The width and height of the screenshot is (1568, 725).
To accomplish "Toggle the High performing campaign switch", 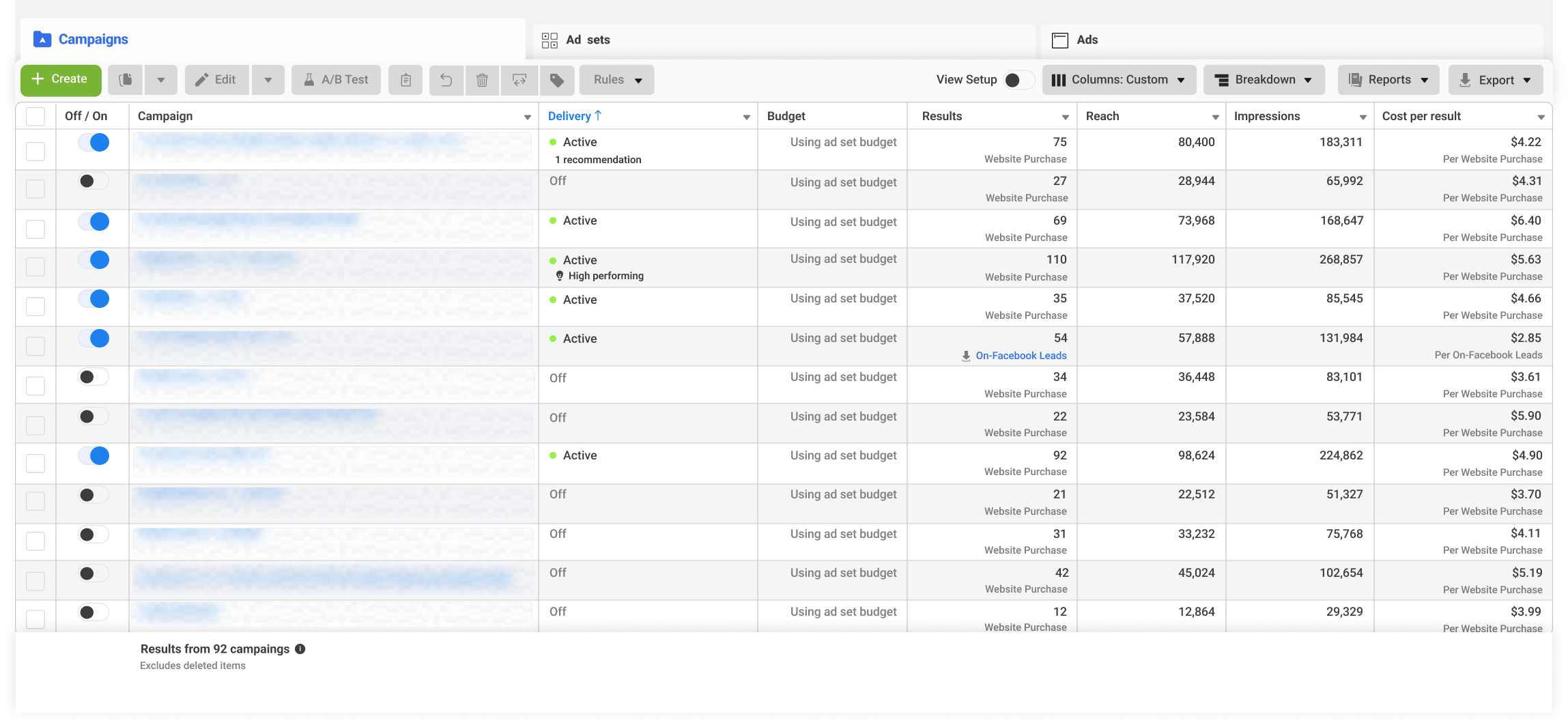I will 94,260.
